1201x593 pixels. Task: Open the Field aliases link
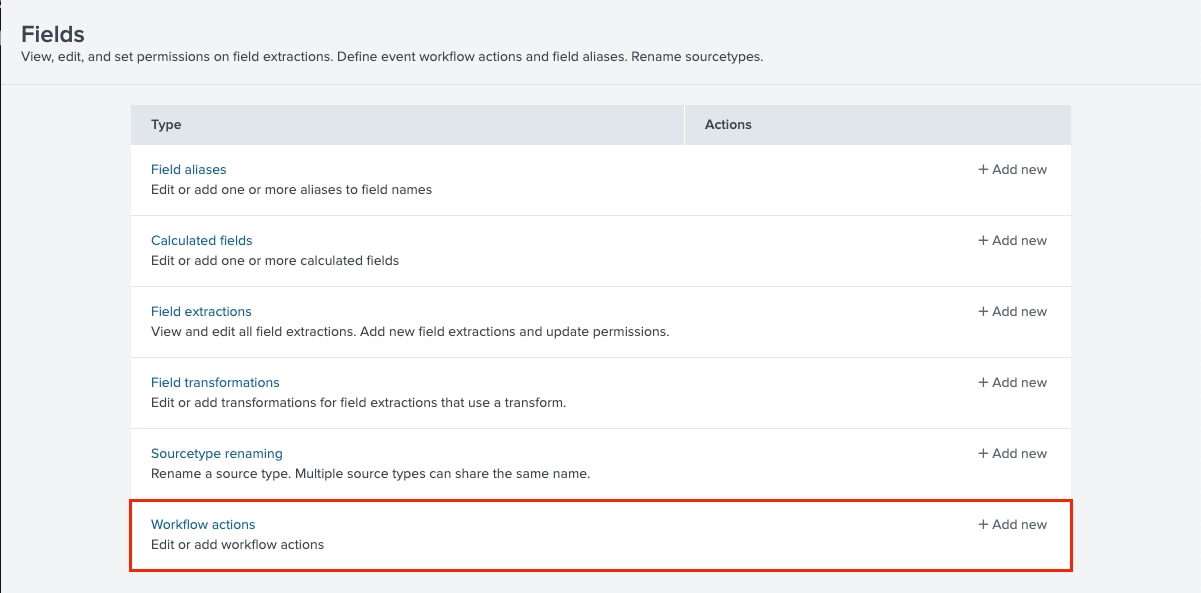click(189, 169)
